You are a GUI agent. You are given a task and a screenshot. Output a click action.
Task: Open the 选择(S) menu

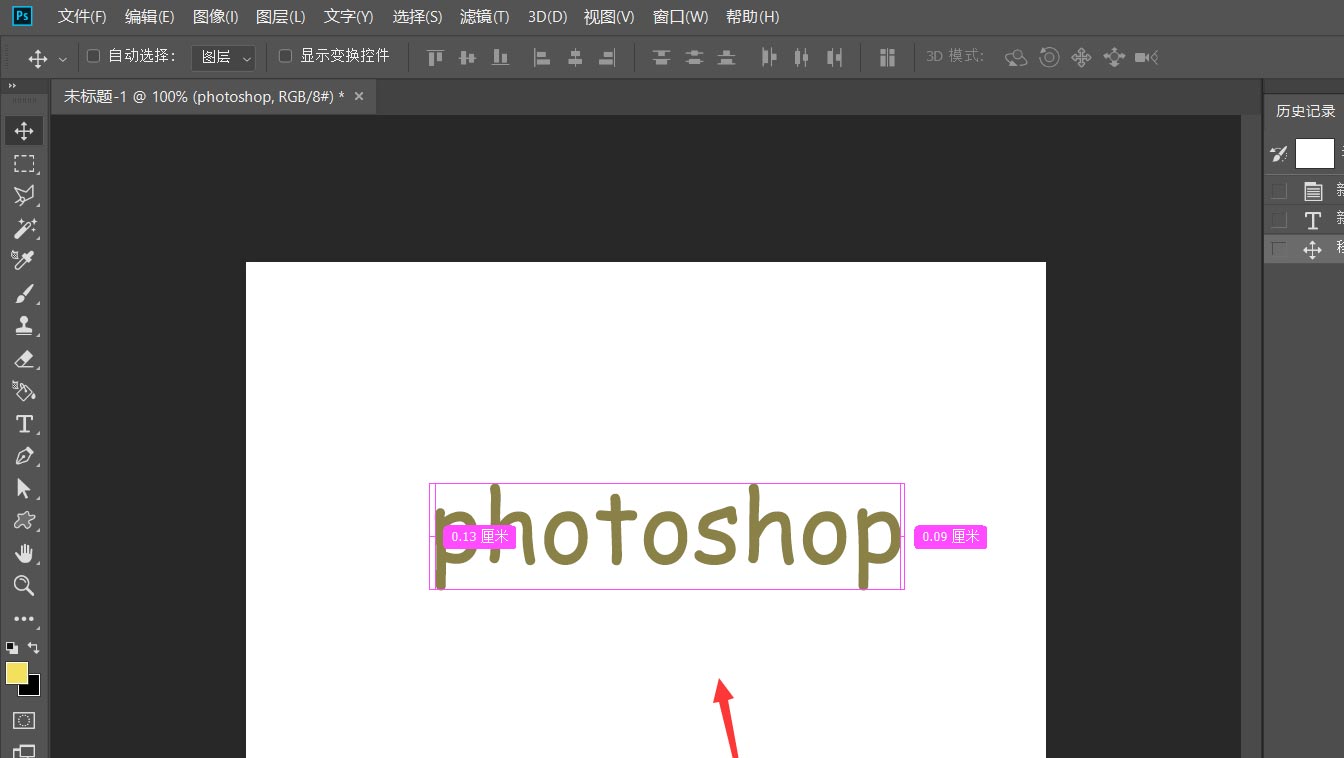click(417, 17)
